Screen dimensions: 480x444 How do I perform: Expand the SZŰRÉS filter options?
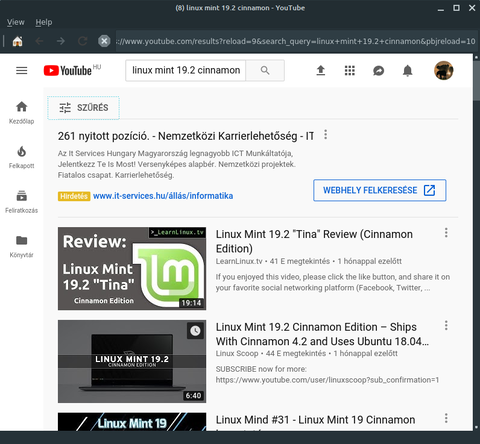pos(83,108)
